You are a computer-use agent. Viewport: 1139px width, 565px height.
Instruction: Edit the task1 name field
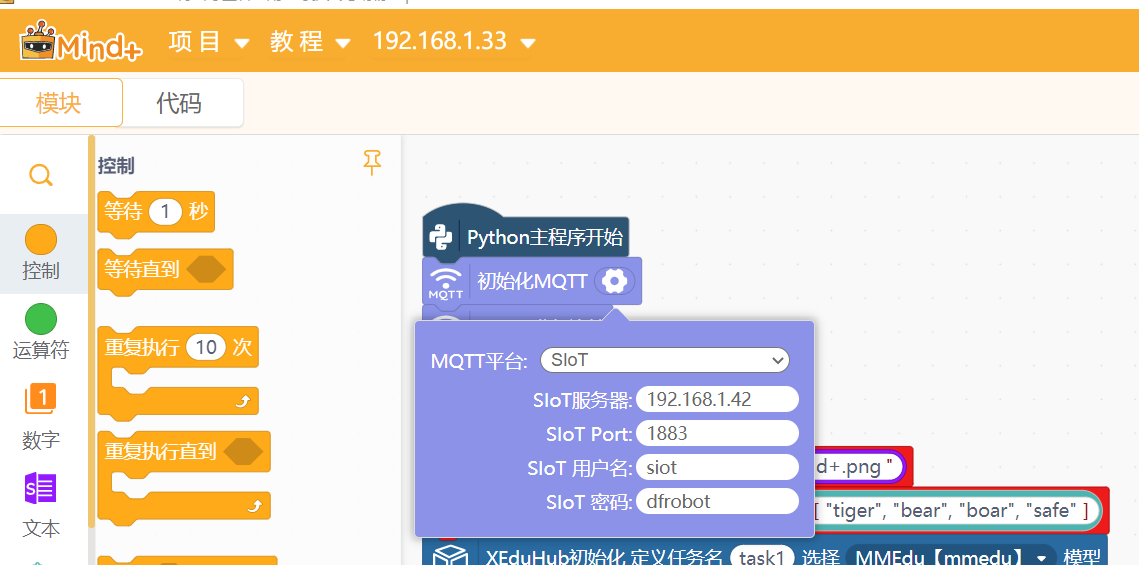click(762, 557)
